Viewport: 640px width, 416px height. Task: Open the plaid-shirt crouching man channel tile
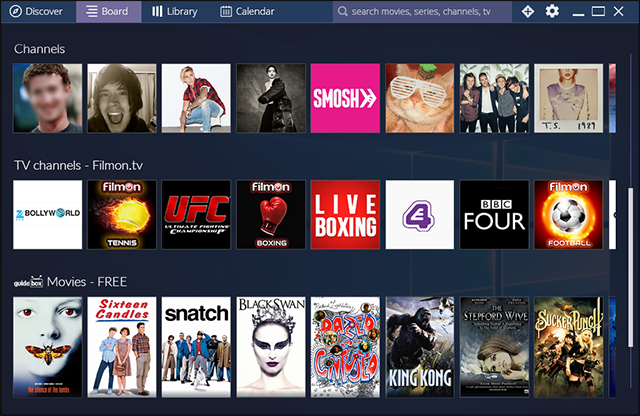coord(196,98)
